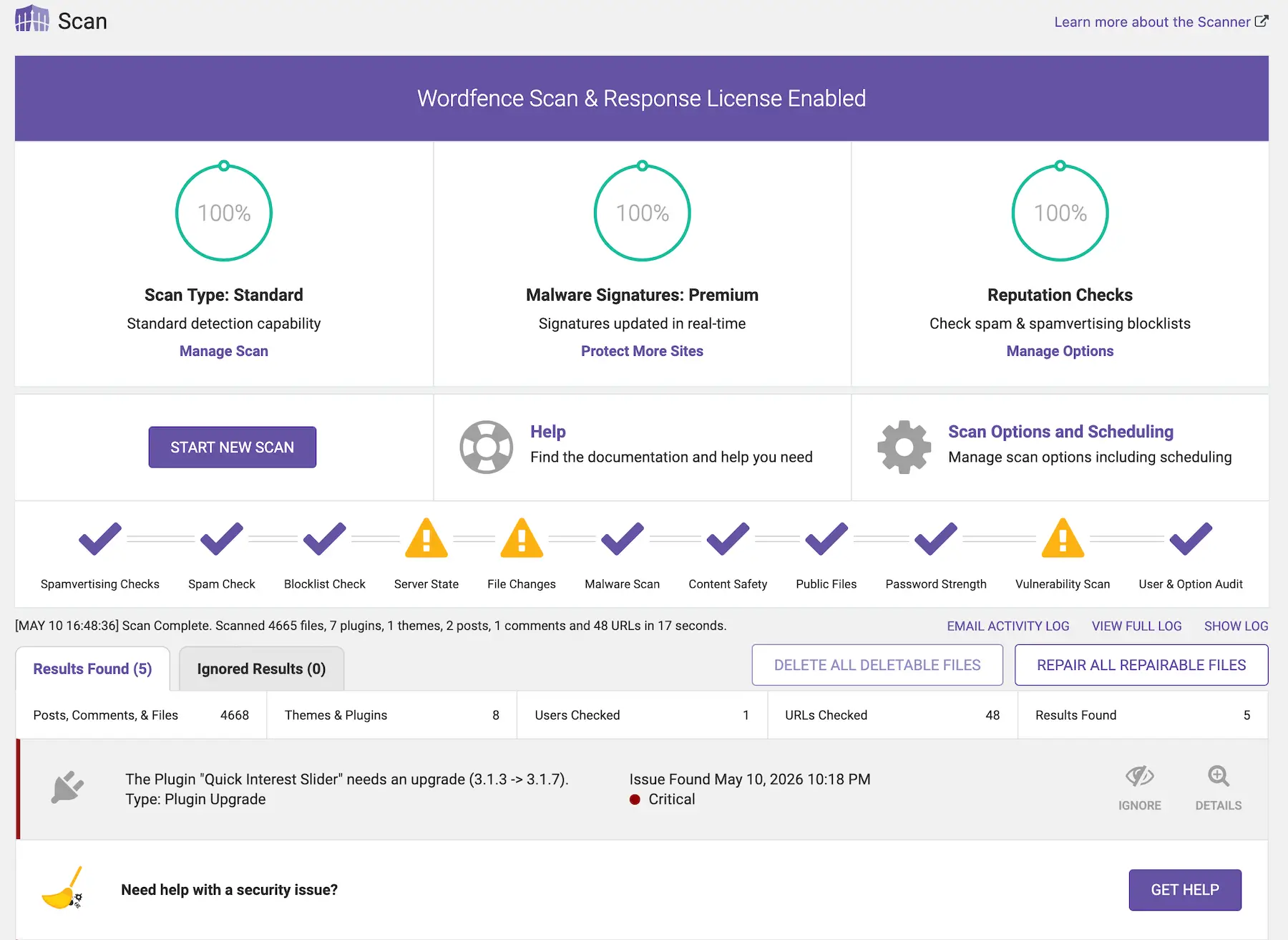Click the User & Option Audit checkmark
This screenshot has width=1288, height=940.
click(x=1191, y=538)
